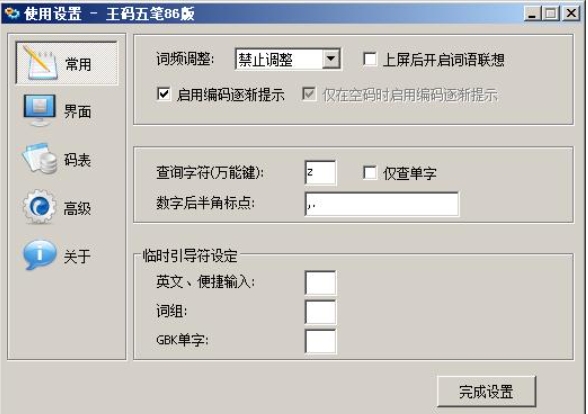Click the 英文、便捷输入 input box

coord(321,283)
